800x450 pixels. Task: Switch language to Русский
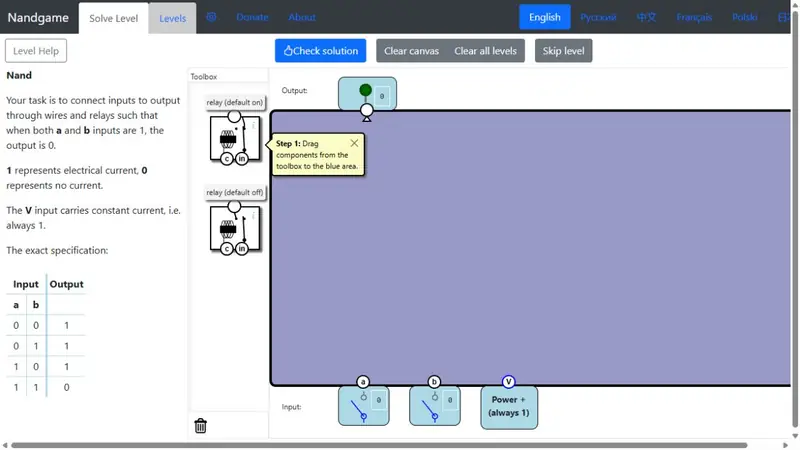598,17
